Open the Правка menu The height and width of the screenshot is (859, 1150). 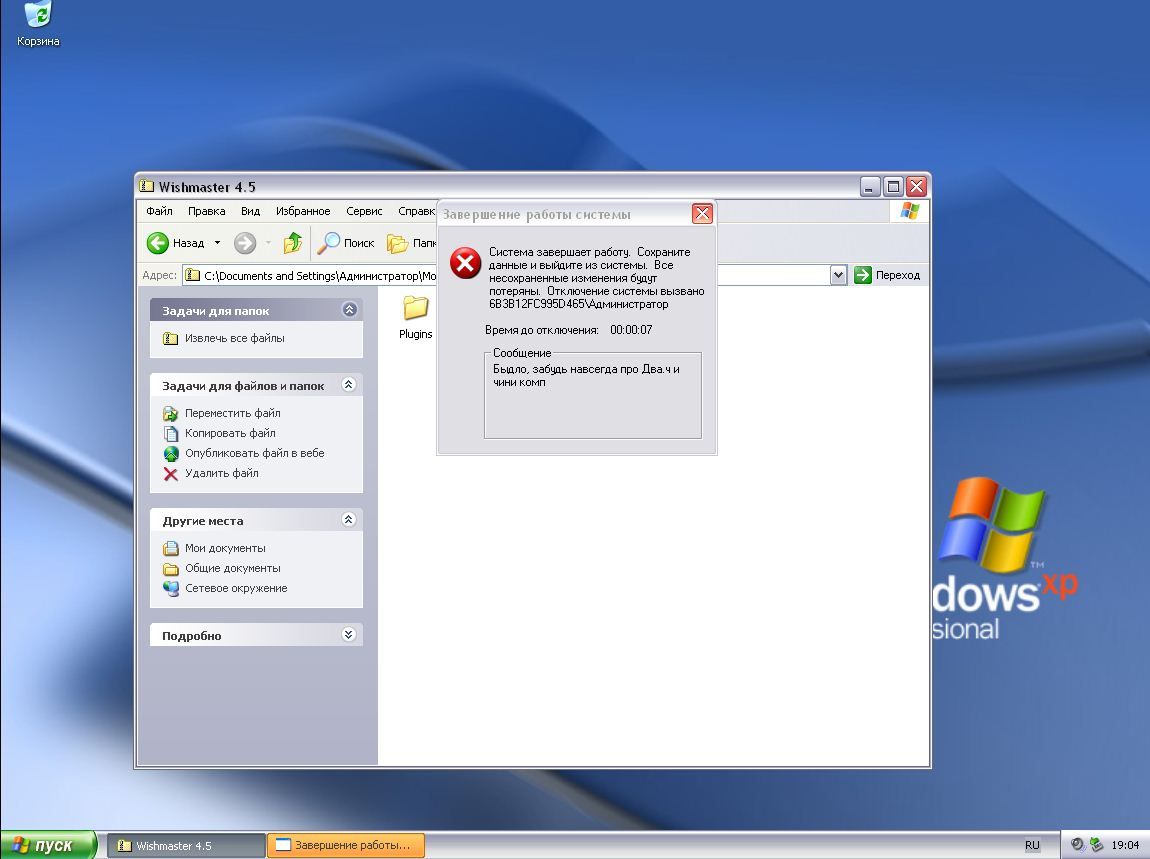pos(206,211)
